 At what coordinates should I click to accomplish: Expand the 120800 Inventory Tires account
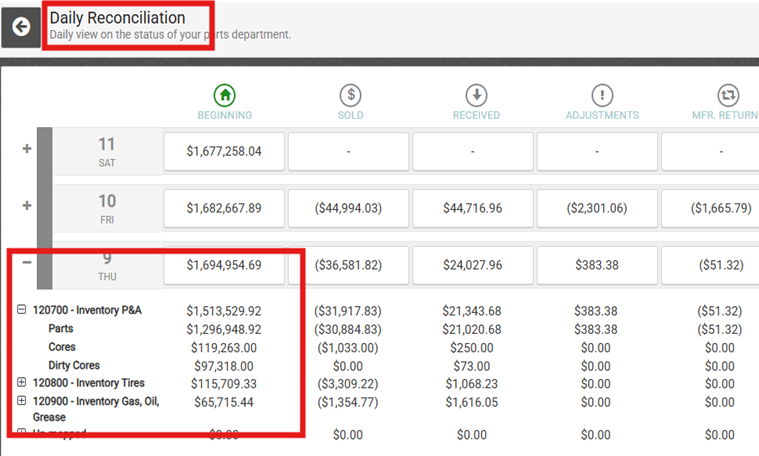pos(21,382)
